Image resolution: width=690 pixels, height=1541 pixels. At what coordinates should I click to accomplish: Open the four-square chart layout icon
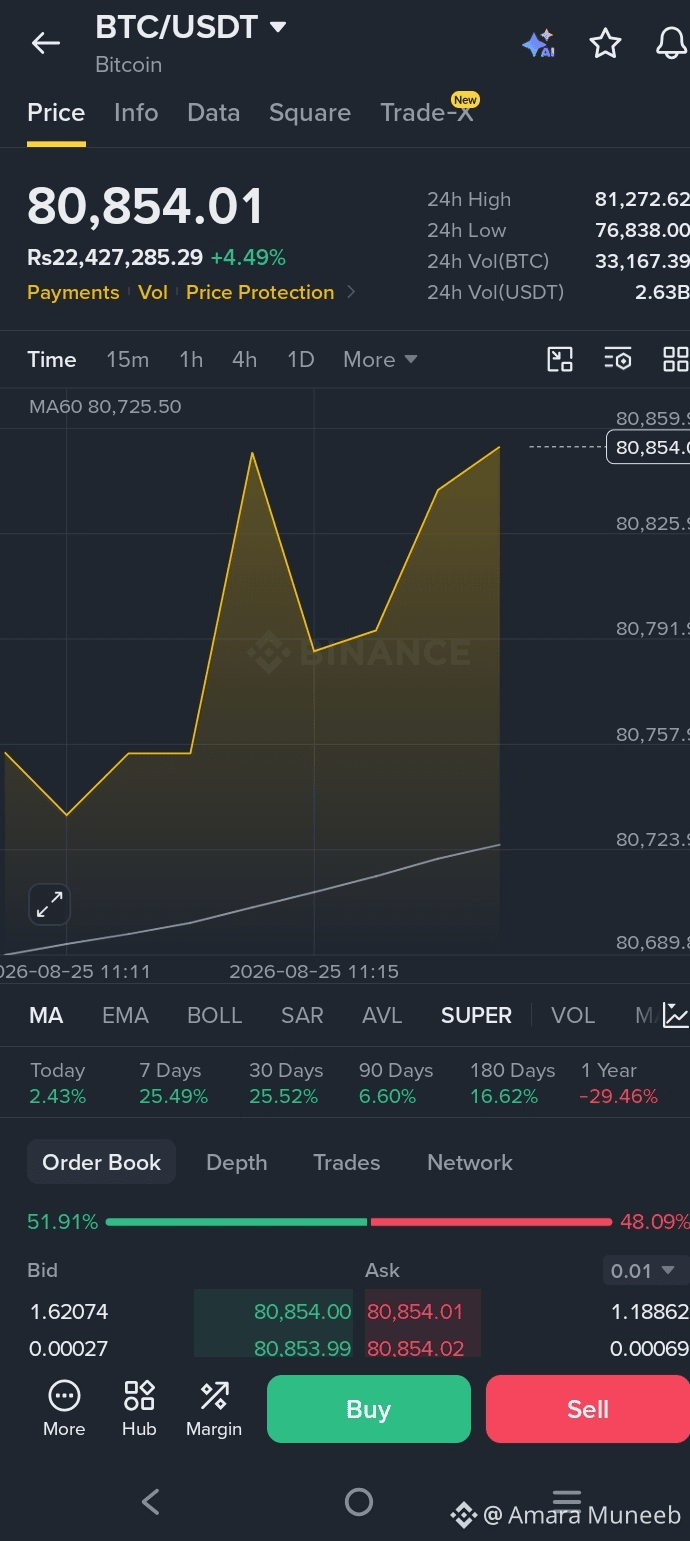coord(676,360)
